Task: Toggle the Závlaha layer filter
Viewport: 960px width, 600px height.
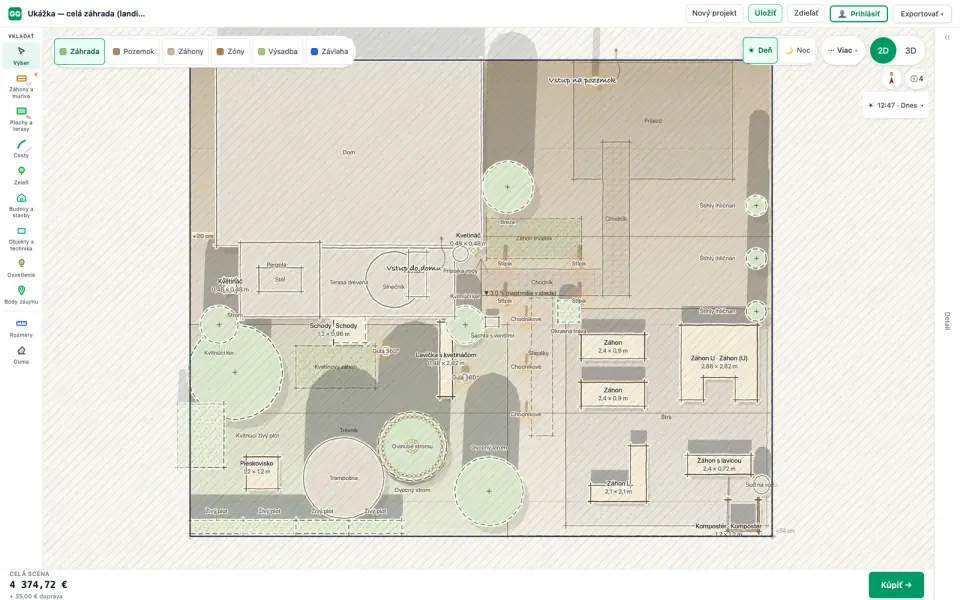Action: [x=329, y=51]
